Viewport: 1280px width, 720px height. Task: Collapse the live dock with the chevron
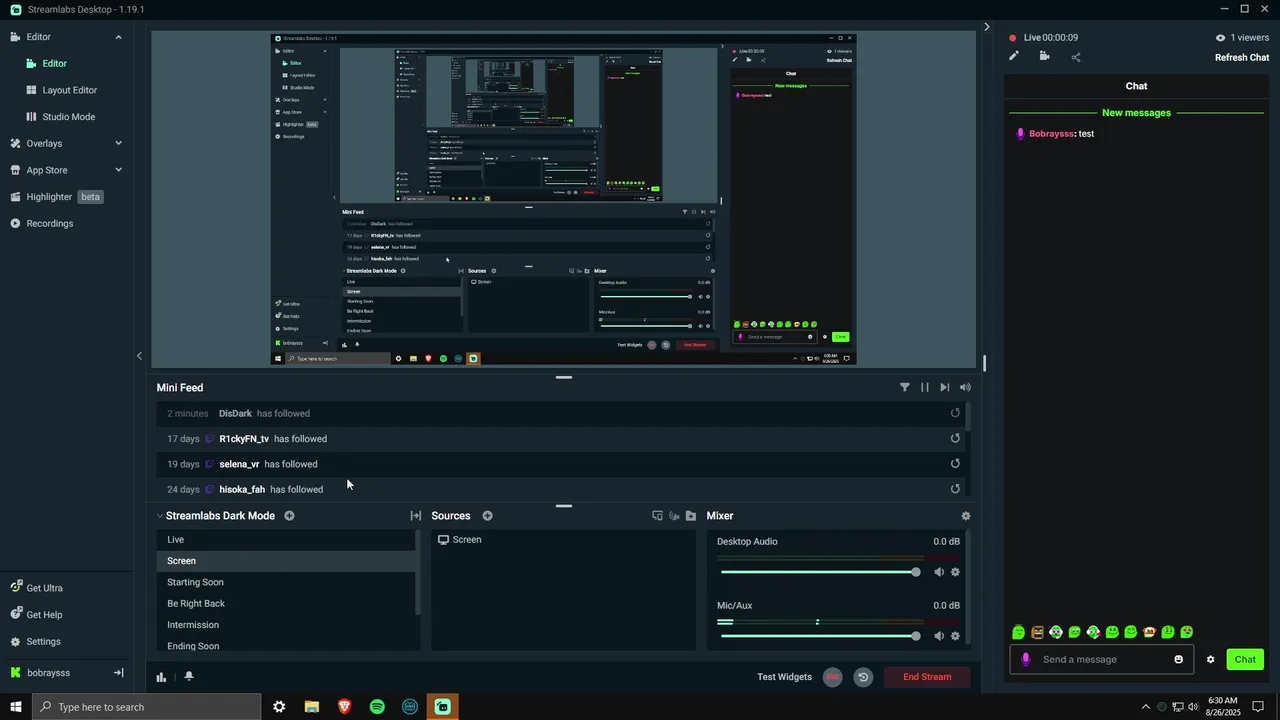point(986,27)
